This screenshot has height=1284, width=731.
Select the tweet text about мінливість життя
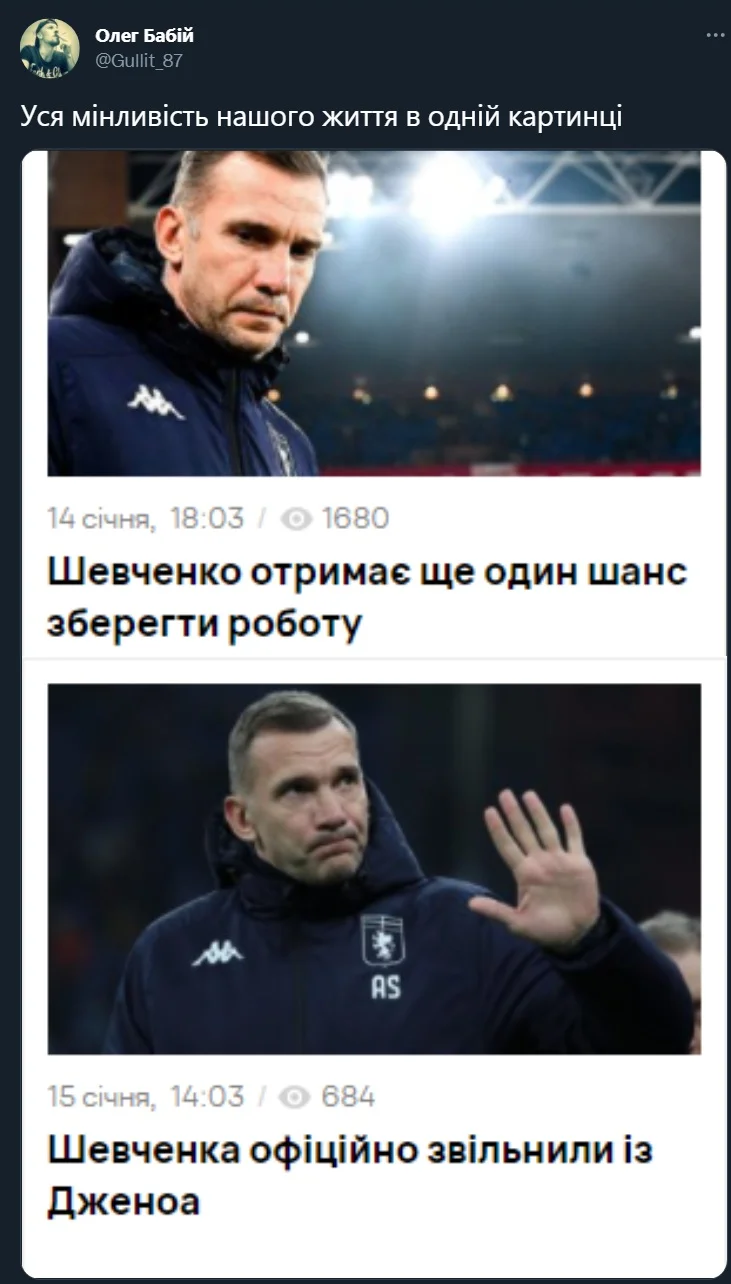[321, 117]
